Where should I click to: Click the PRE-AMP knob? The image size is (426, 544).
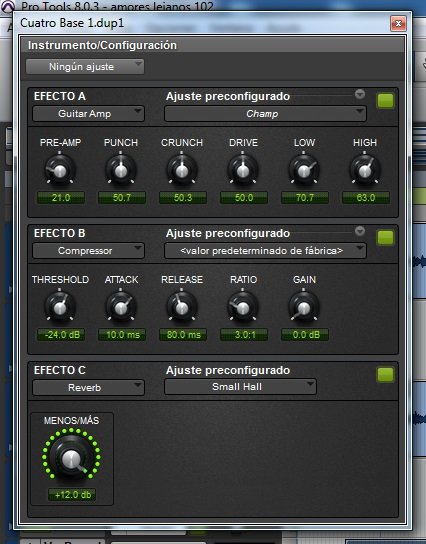[60, 170]
